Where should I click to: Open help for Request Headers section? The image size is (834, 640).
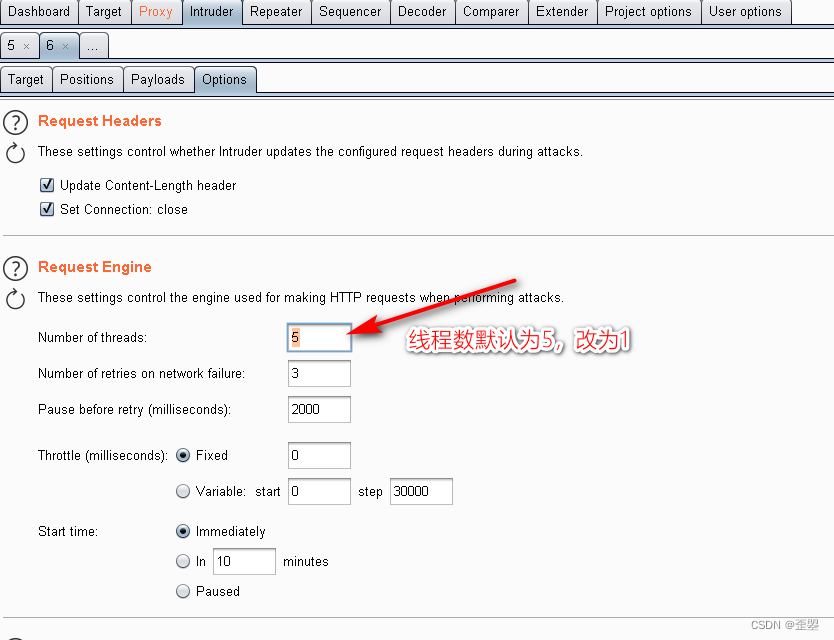pos(15,122)
